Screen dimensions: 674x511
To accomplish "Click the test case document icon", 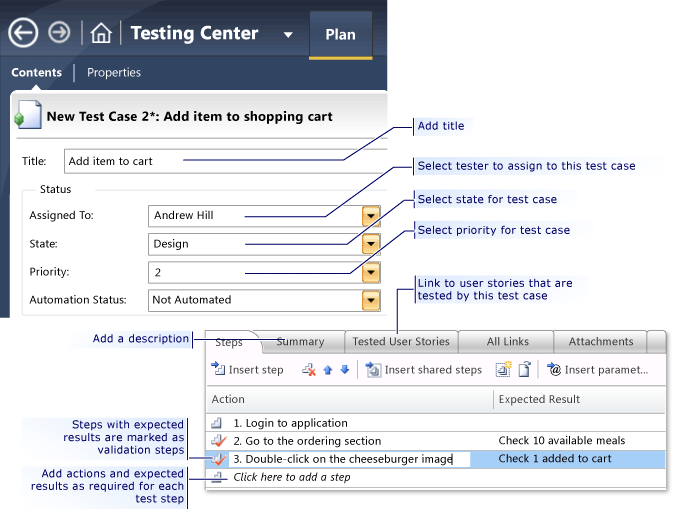I will point(28,115).
